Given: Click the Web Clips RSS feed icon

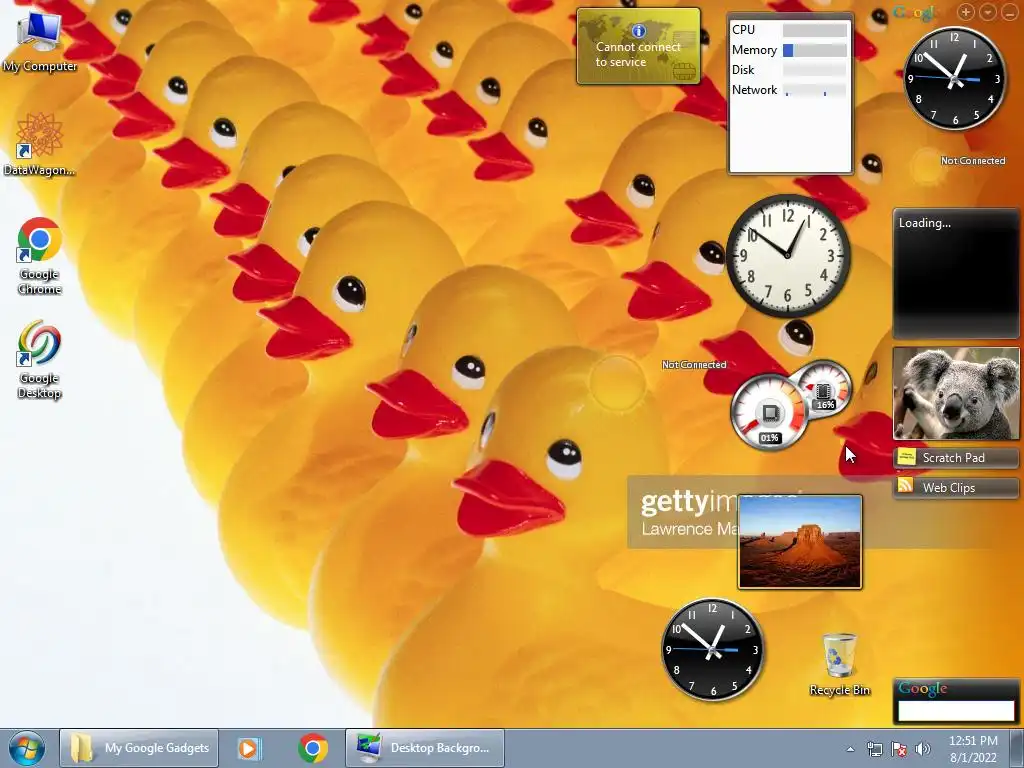Looking at the screenshot, I should pyautogui.click(x=906, y=485).
